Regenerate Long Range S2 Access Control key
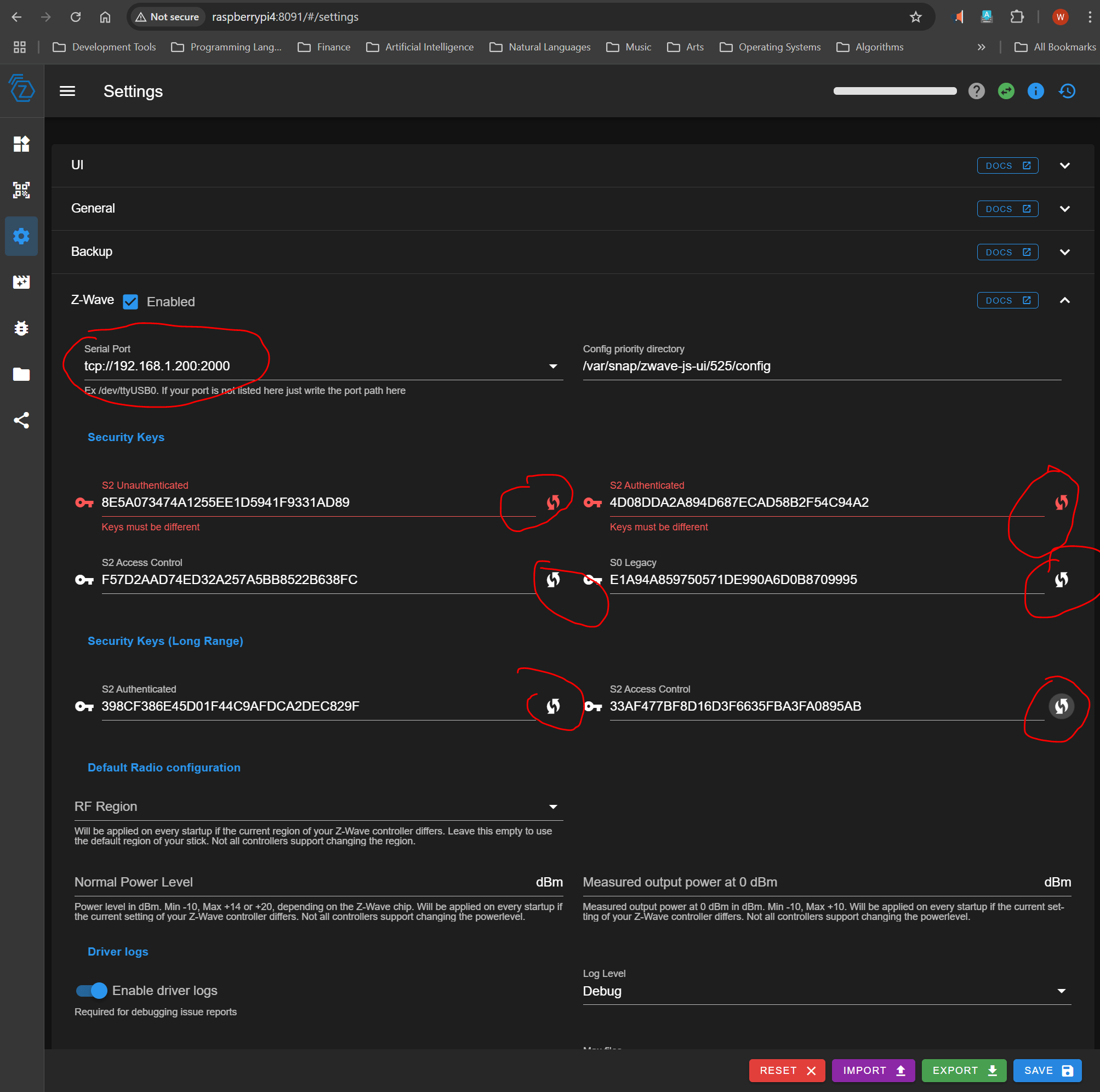The width and height of the screenshot is (1100, 1092). 1061,706
